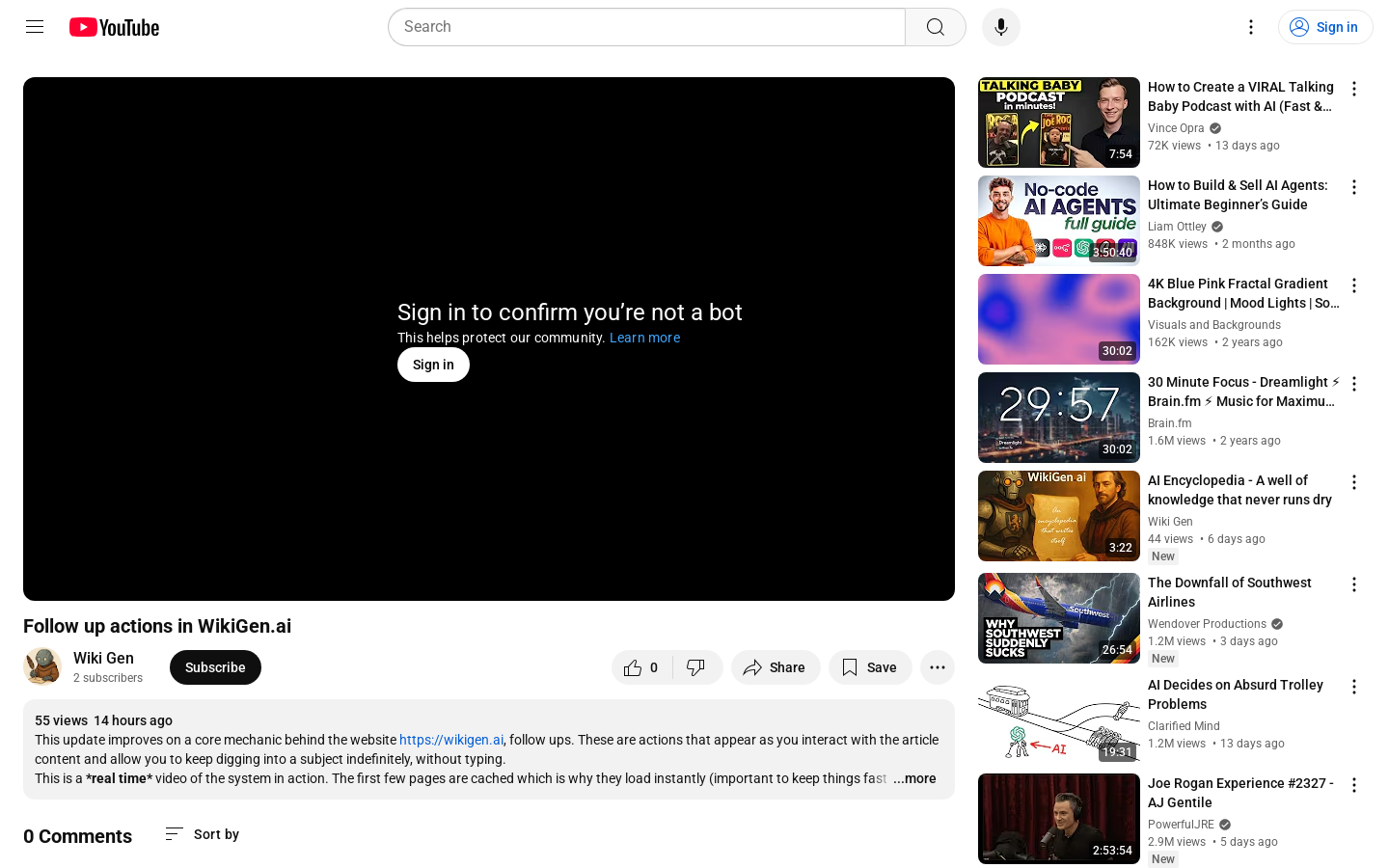Screen dimensions: 1389x868
Task: Open 30 Minute Focus Dreamlight thumbnail
Action: click(x=1059, y=418)
